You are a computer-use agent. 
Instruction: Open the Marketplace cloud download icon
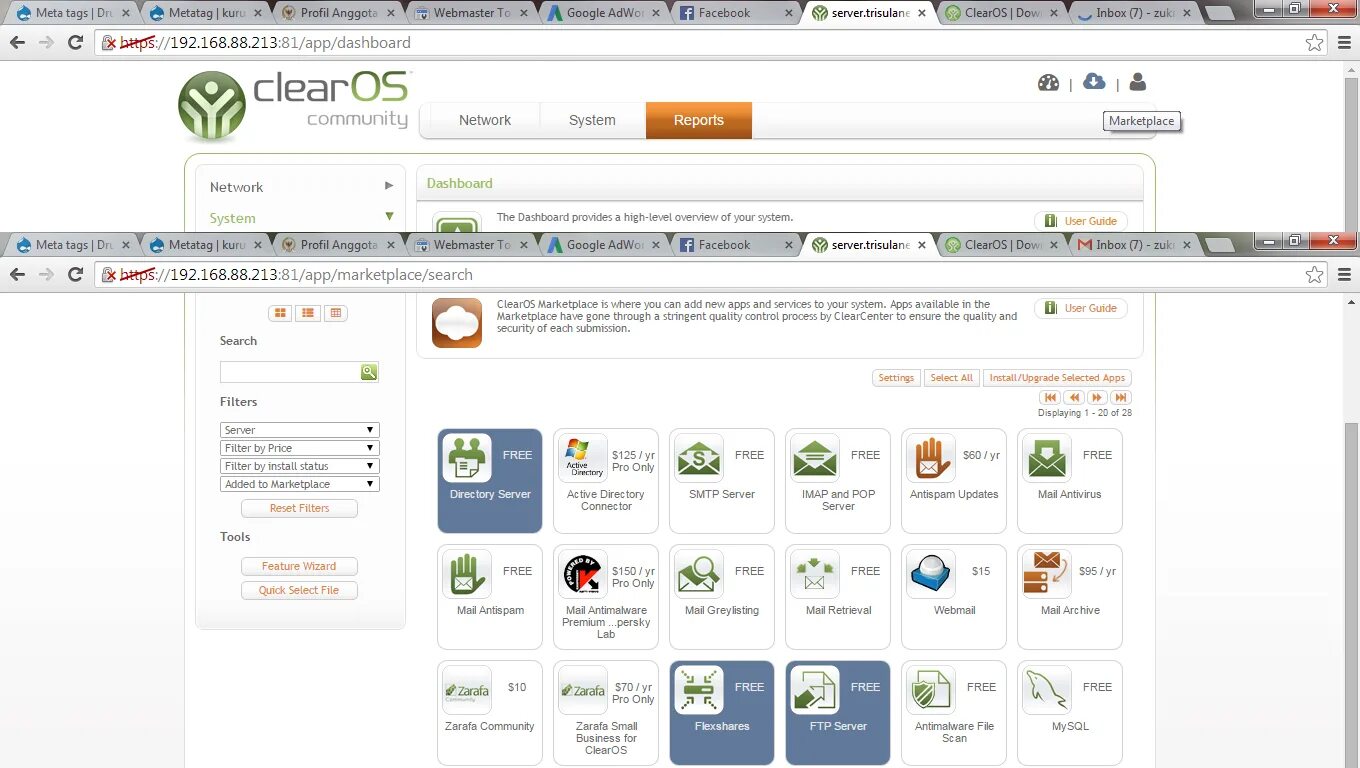pos(1094,82)
